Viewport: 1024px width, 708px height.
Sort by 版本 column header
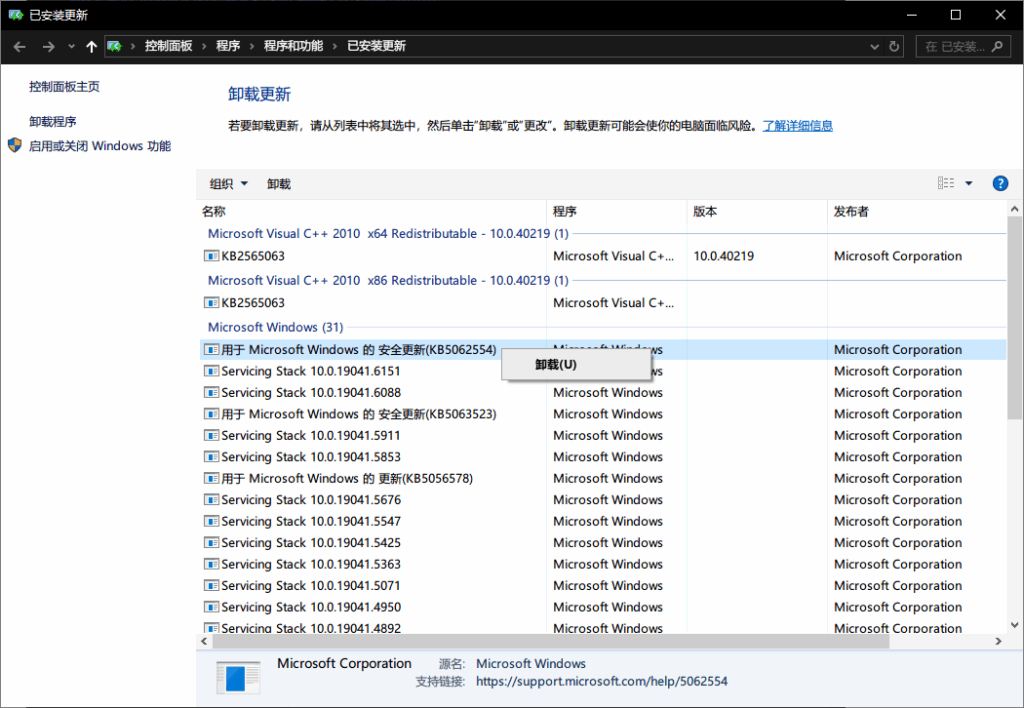(x=757, y=212)
